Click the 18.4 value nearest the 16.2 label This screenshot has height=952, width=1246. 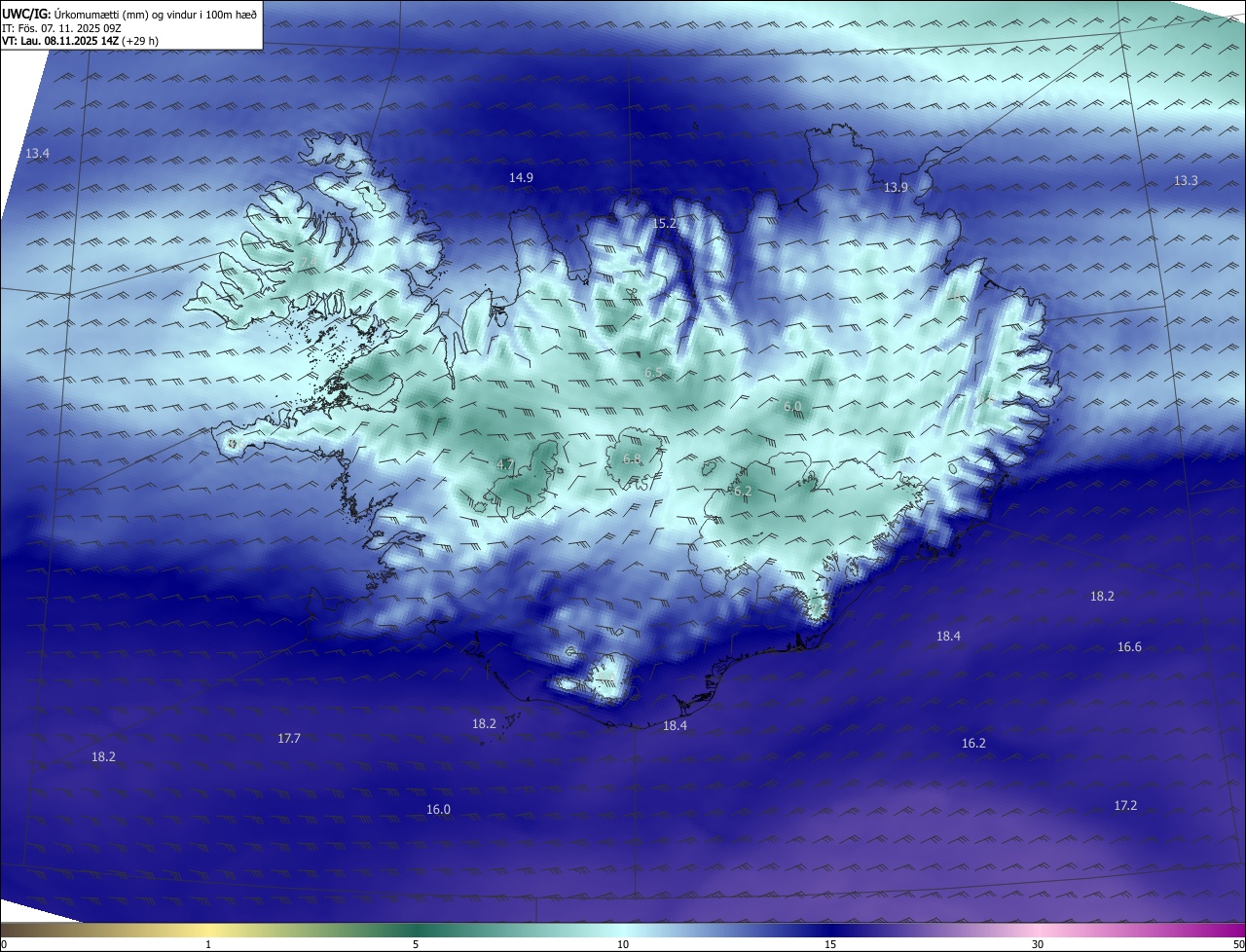click(948, 636)
